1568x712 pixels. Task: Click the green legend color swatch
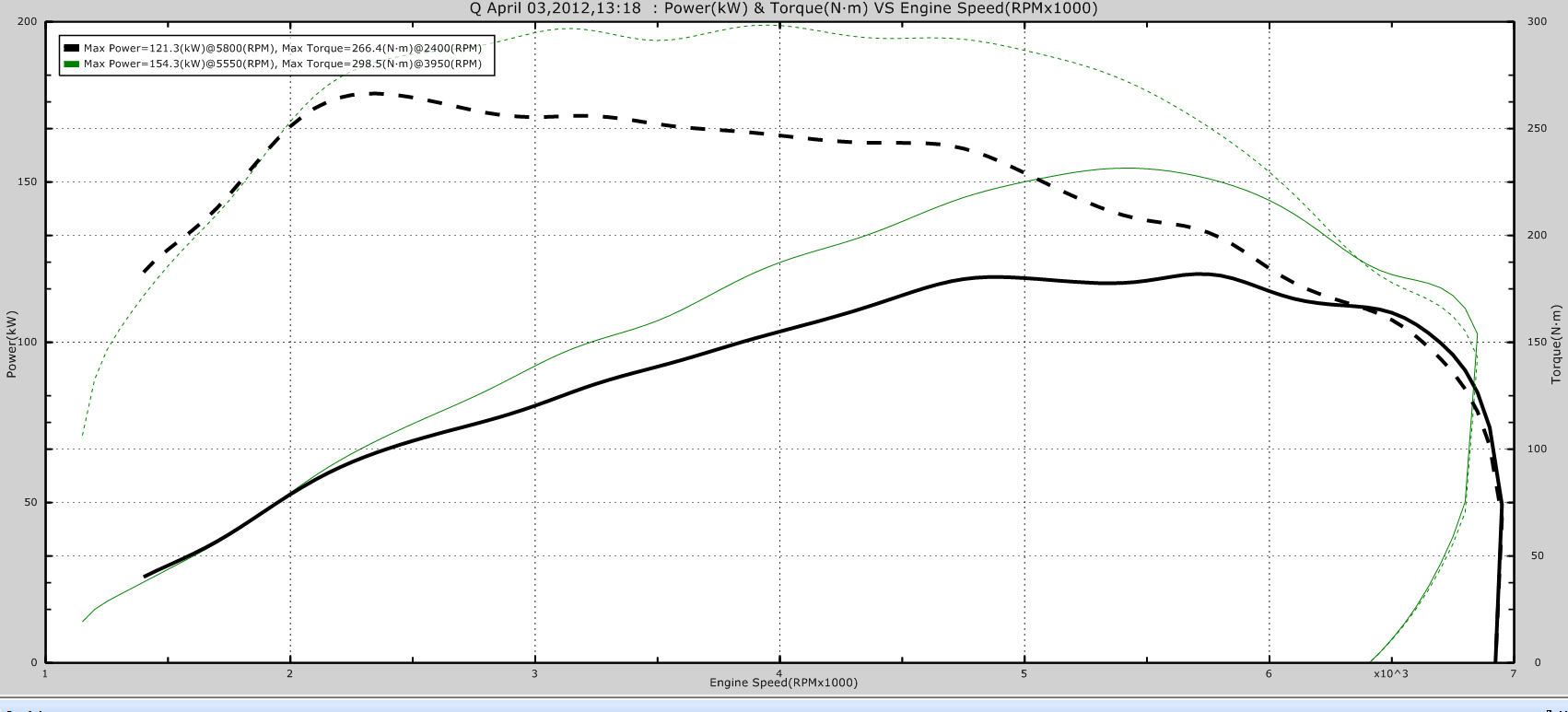(x=71, y=64)
